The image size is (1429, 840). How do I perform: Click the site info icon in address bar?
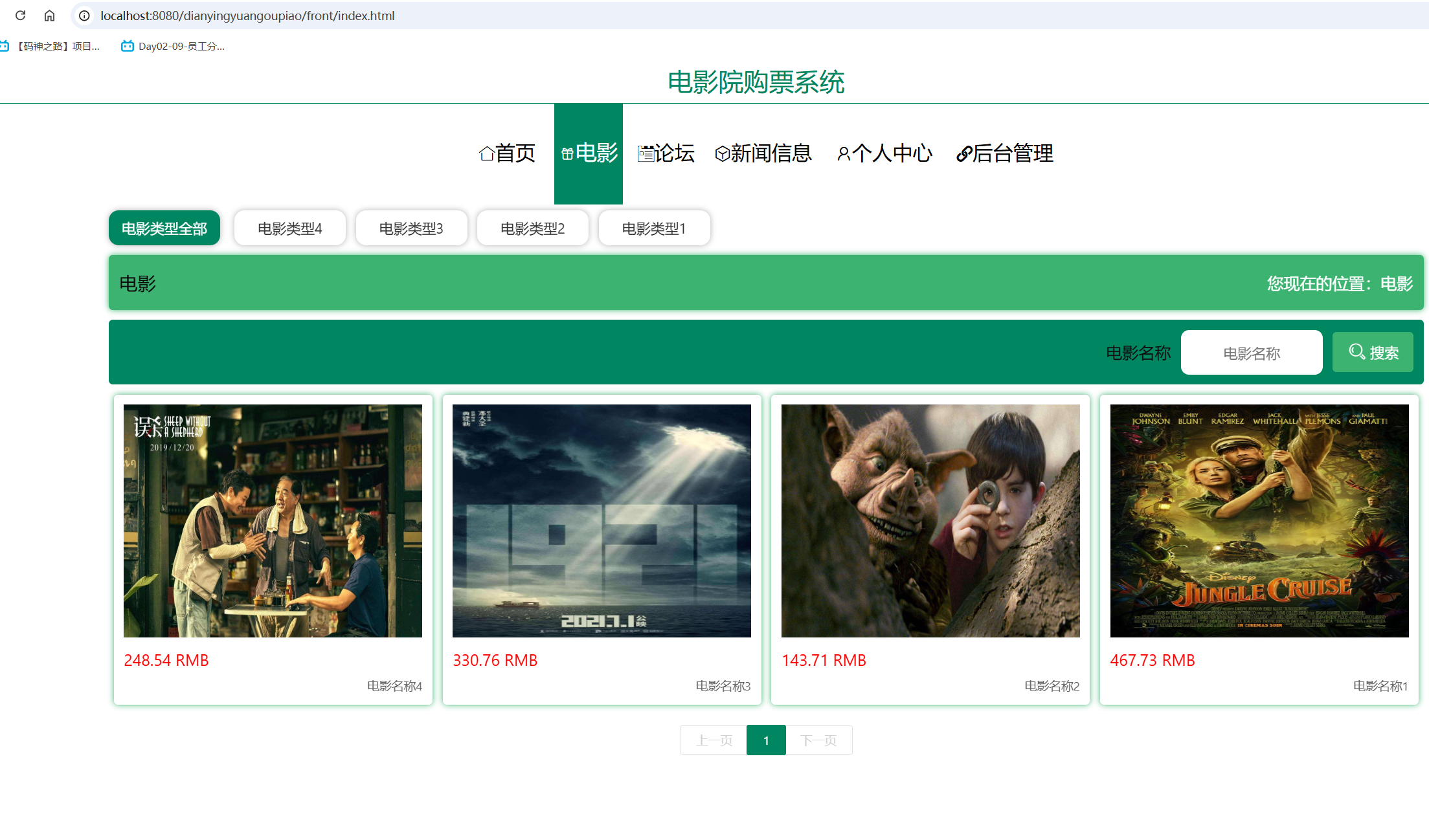[x=84, y=16]
